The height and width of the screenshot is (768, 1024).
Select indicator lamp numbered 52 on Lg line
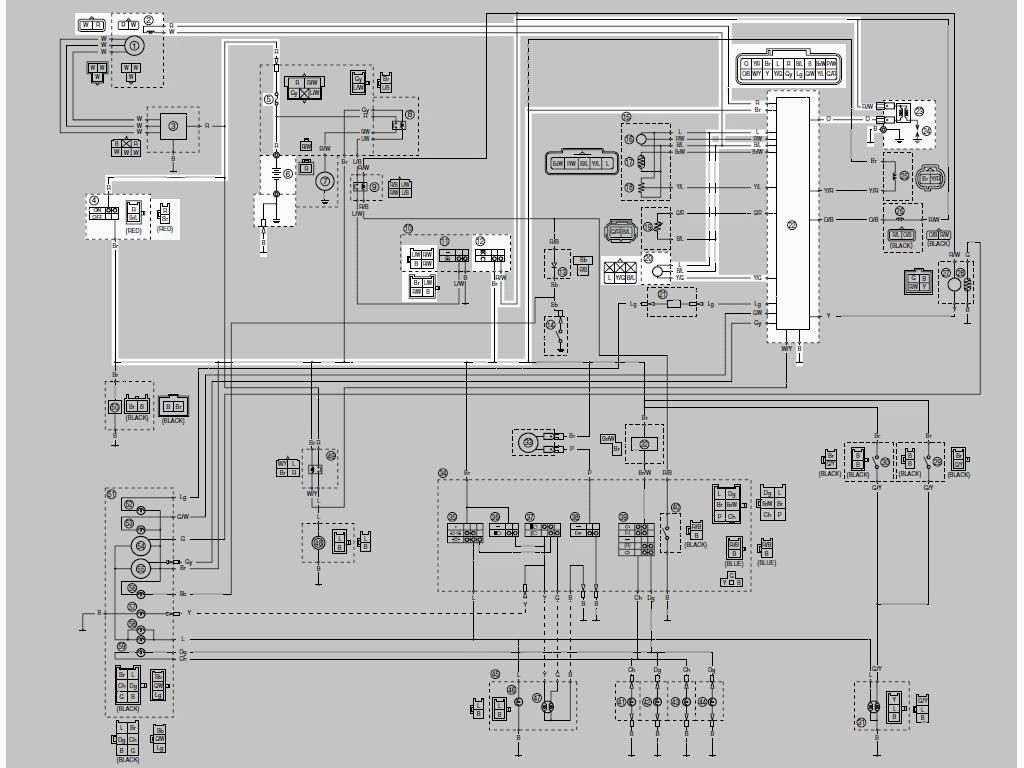[140, 511]
